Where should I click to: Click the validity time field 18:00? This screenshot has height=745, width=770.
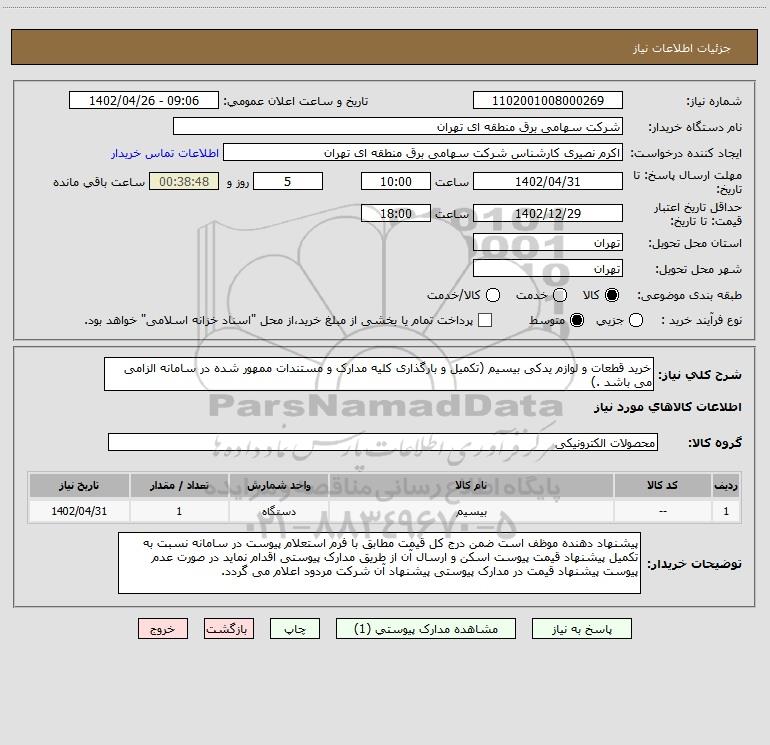(396, 214)
